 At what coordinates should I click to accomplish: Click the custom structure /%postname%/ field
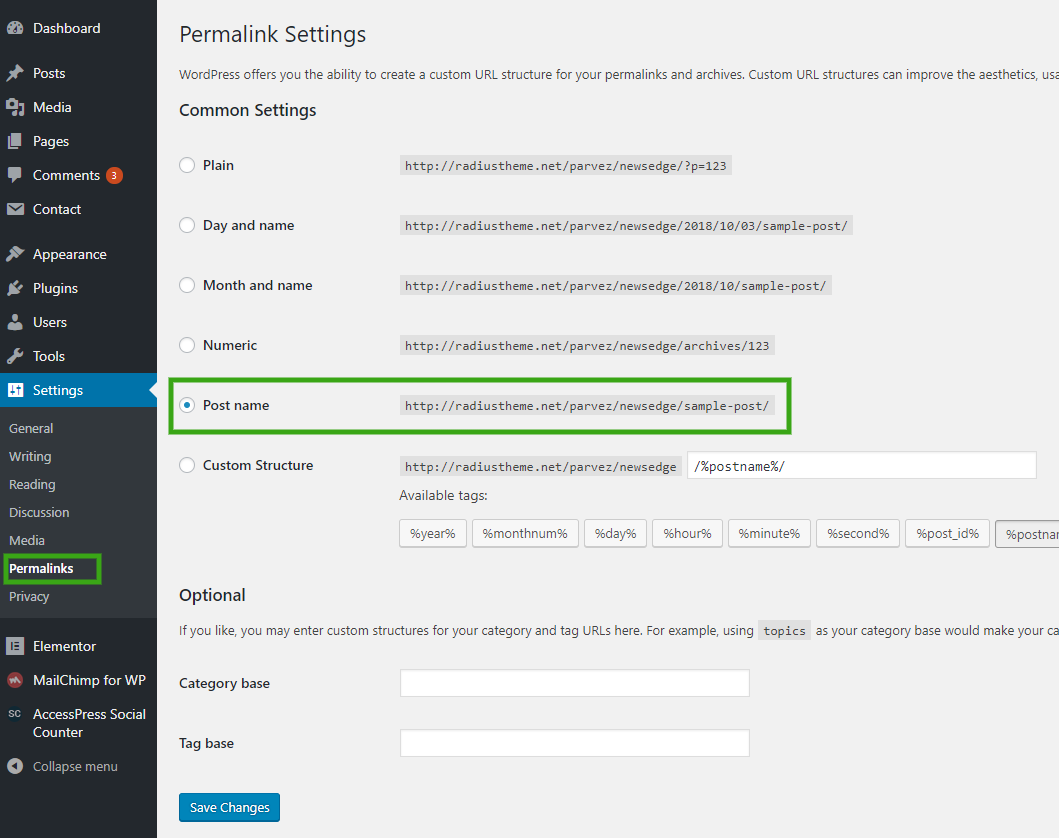[862, 466]
